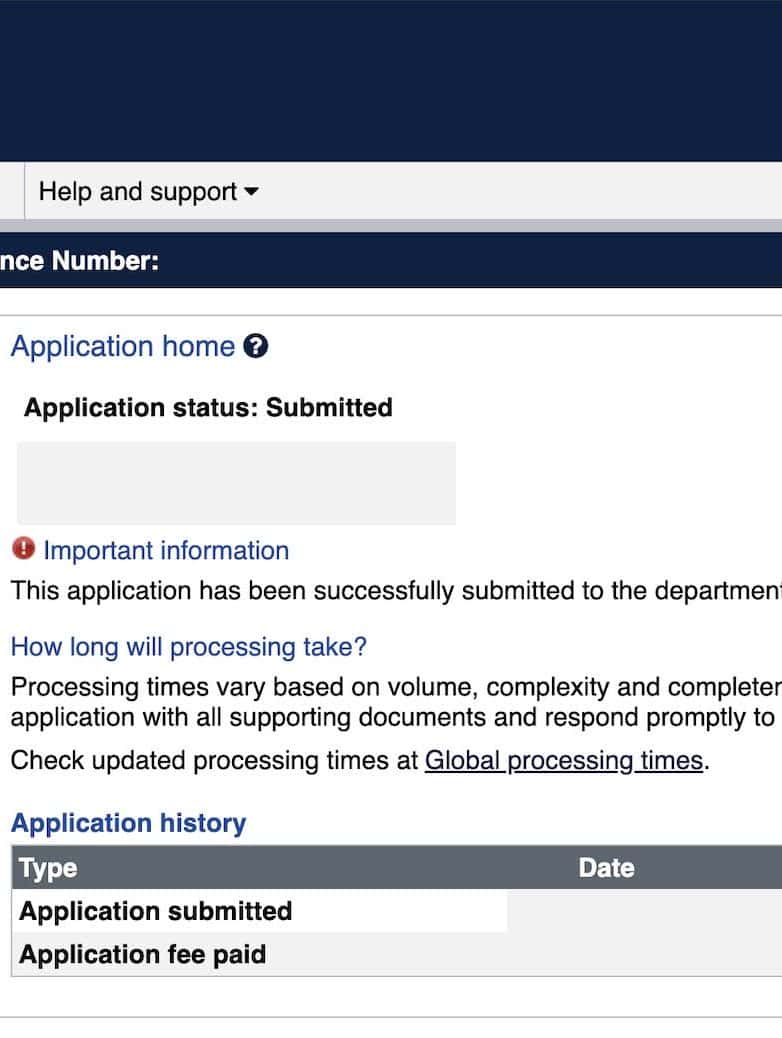Click the Reference Number bar label
Screen dimensions: 782x1038
80,261
